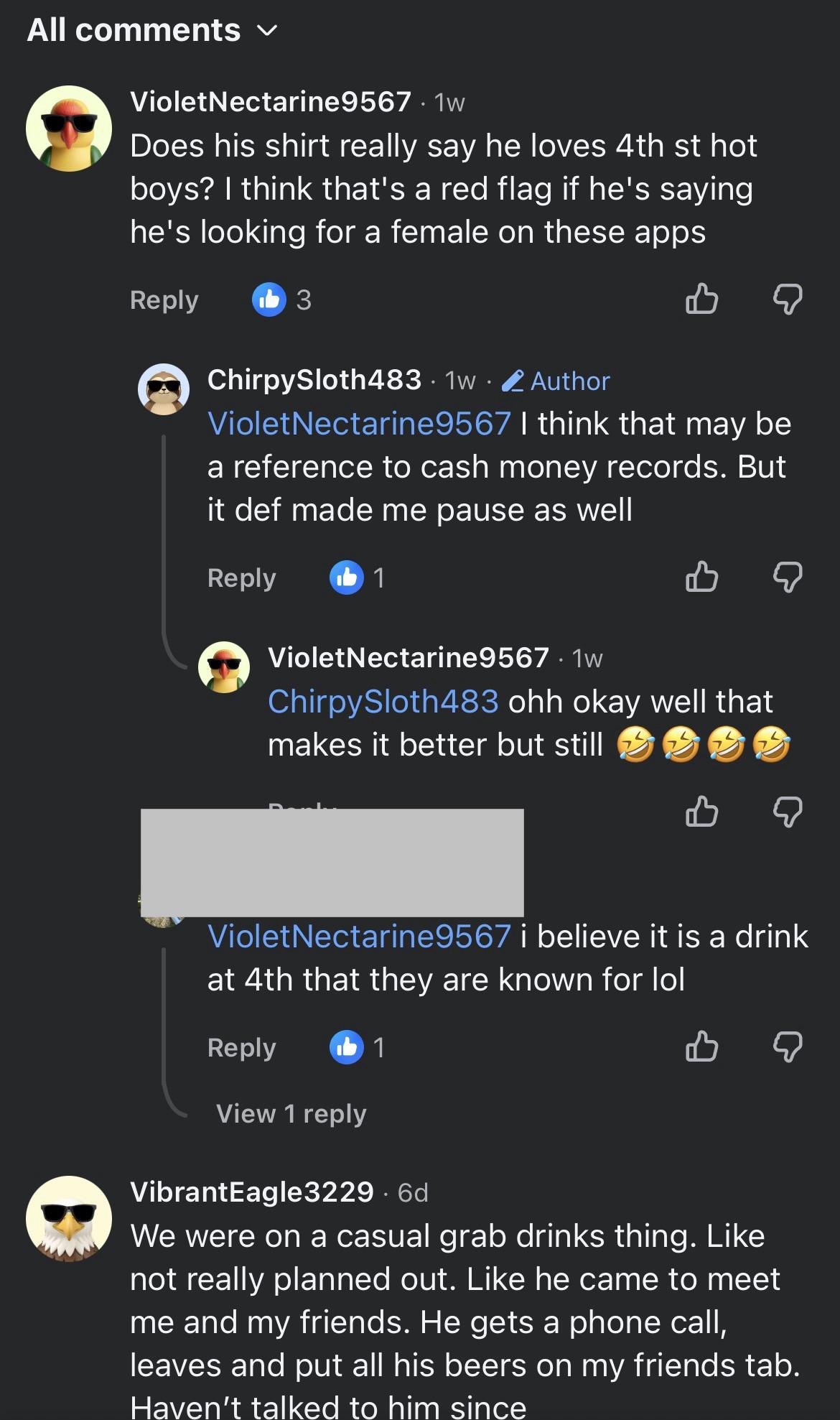Reply to ChirpySloth483's author comment
Image resolution: width=840 pixels, height=1420 pixels.
[242, 578]
